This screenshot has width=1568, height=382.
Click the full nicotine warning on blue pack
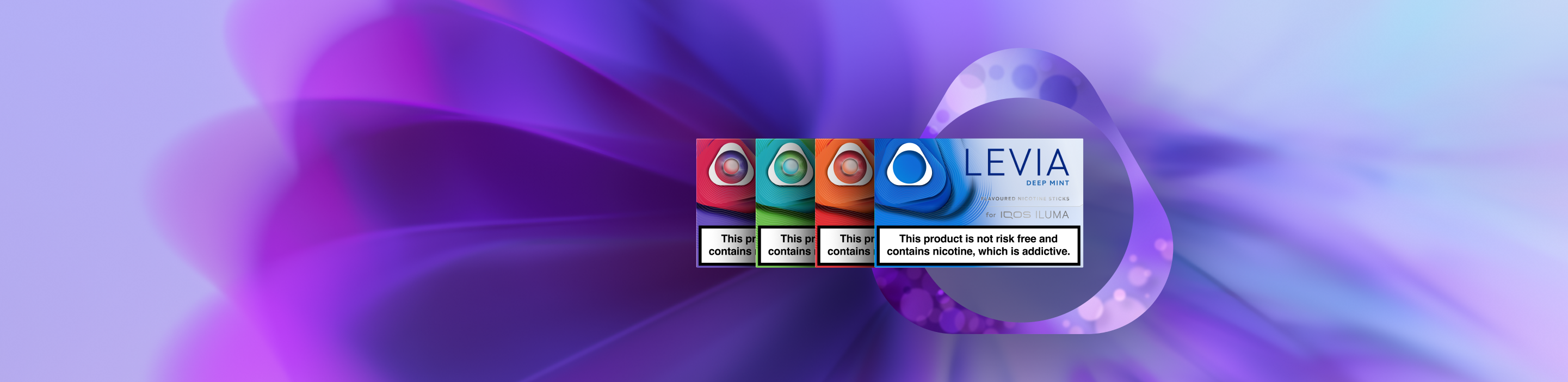[978, 245]
